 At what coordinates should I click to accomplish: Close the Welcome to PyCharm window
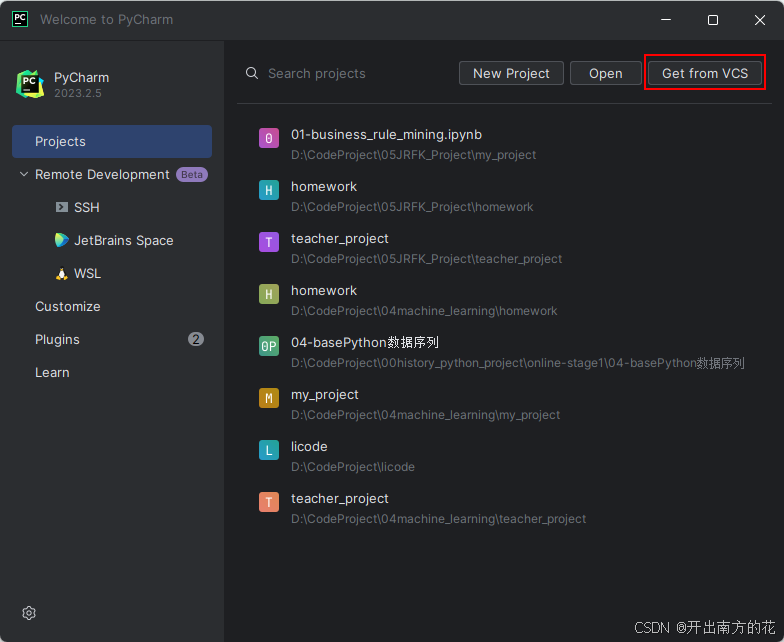tap(760, 20)
